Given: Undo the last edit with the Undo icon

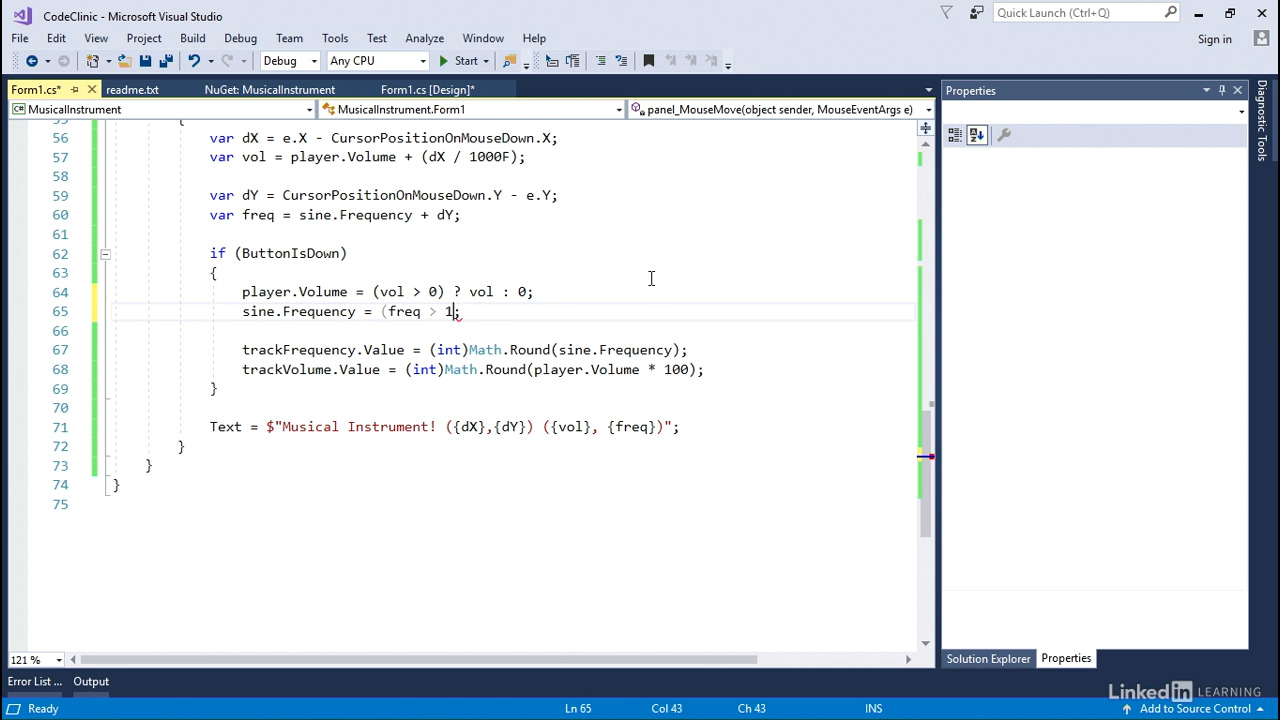Looking at the screenshot, I should pyautogui.click(x=194, y=61).
